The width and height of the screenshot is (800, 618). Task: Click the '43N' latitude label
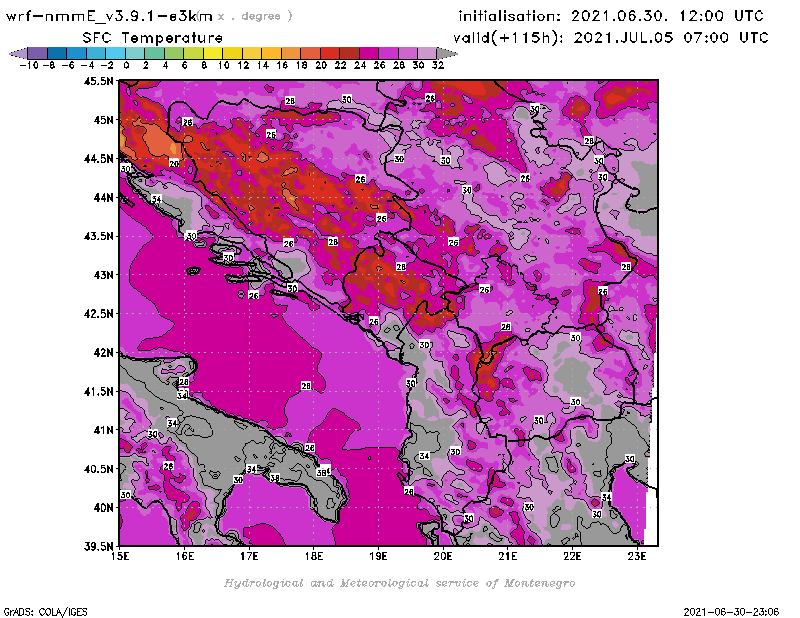[103, 275]
